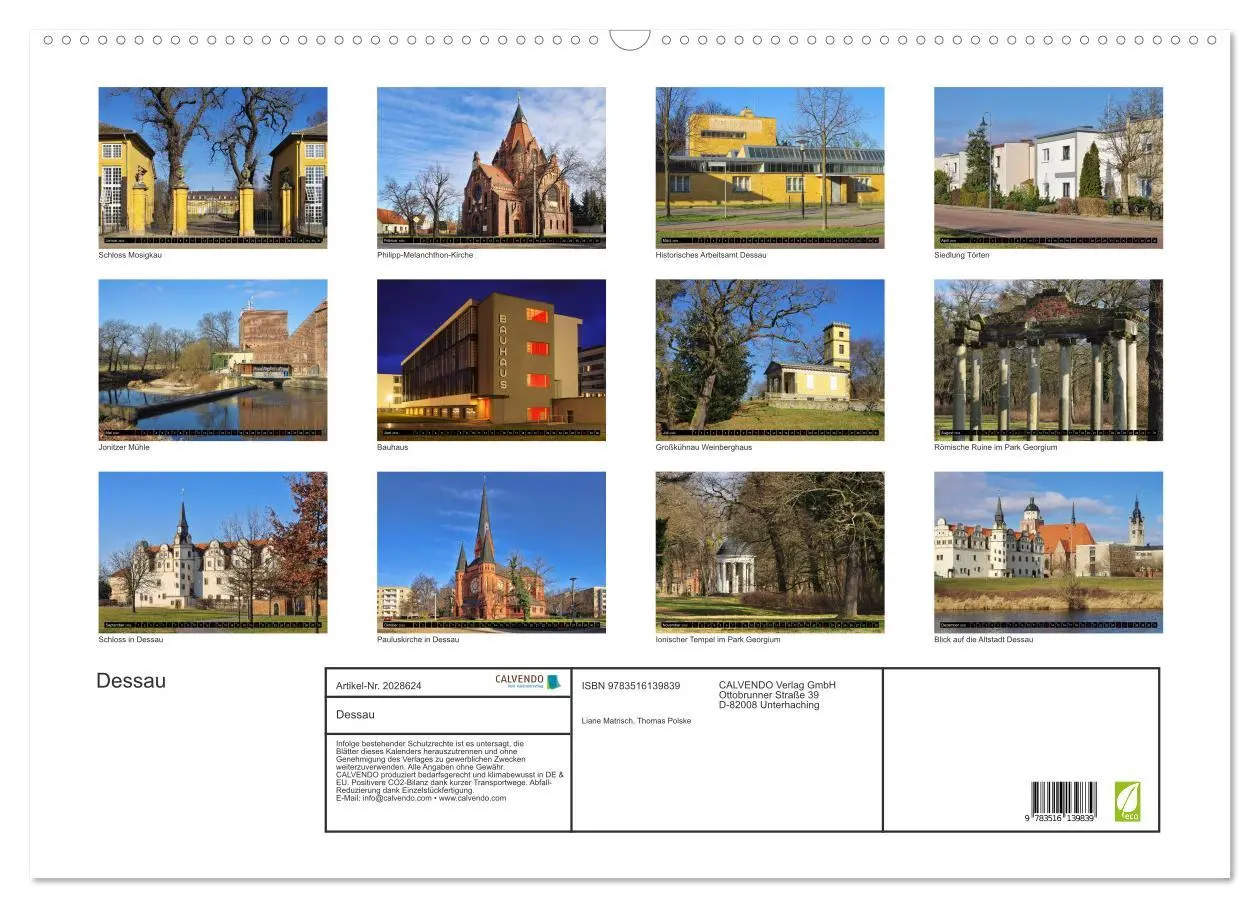
Task: Click the hanger notch in the spiral binding
Action: click(x=630, y=37)
